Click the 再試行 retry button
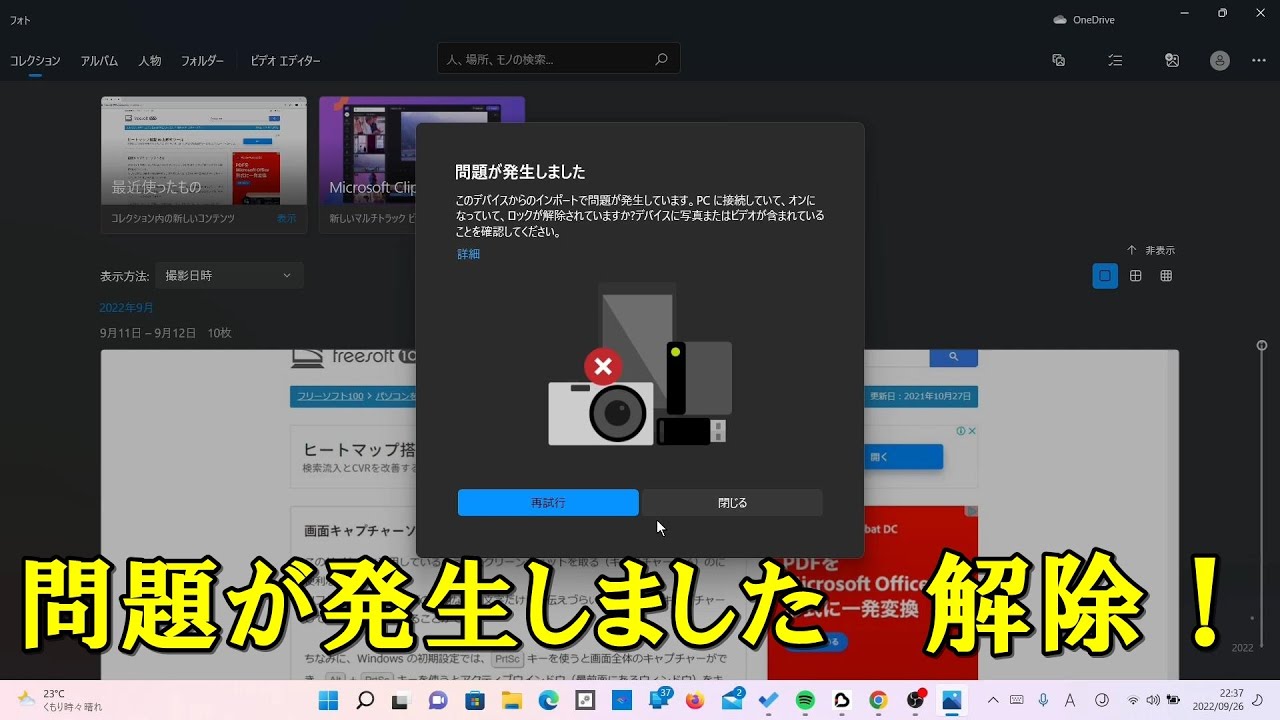Image resolution: width=1280 pixels, height=720 pixels. point(548,503)
